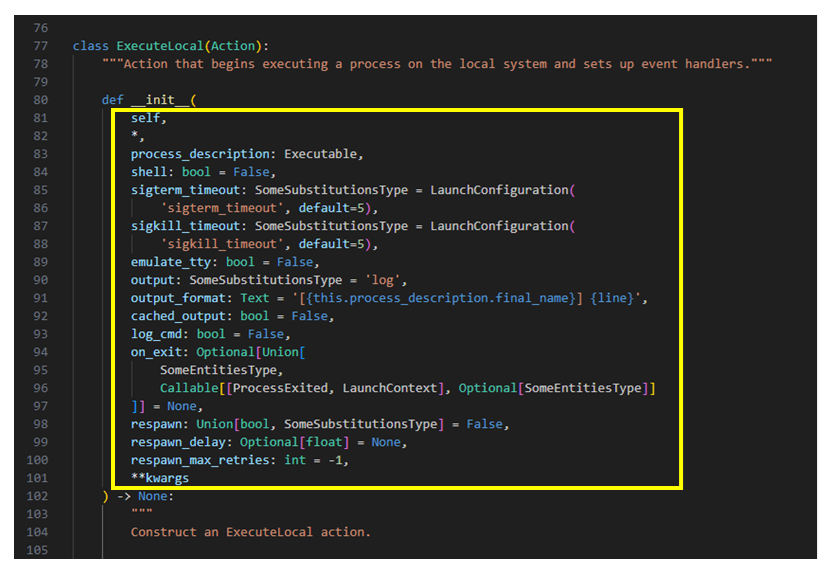
Task: Click the respawn_delay parameter
Action: point(178,443)
